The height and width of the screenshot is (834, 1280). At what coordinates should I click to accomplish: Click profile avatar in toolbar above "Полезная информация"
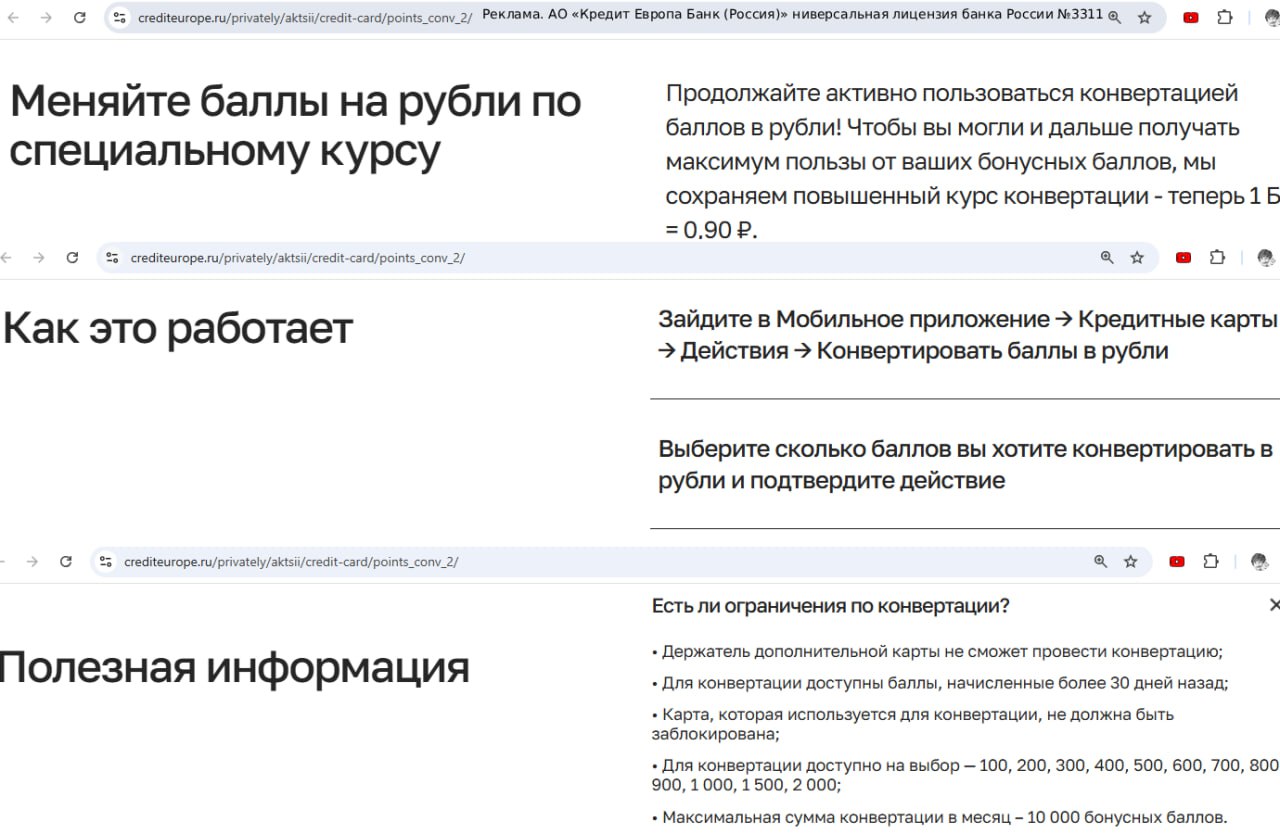(x=1259, y=562)
